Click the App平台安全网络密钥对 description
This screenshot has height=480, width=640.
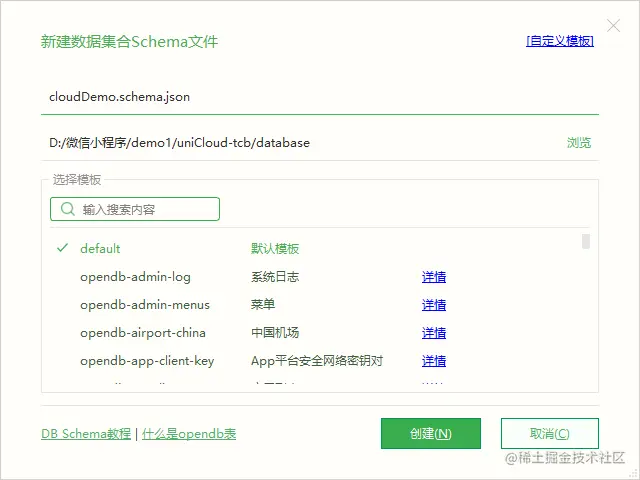coord(317,361)
